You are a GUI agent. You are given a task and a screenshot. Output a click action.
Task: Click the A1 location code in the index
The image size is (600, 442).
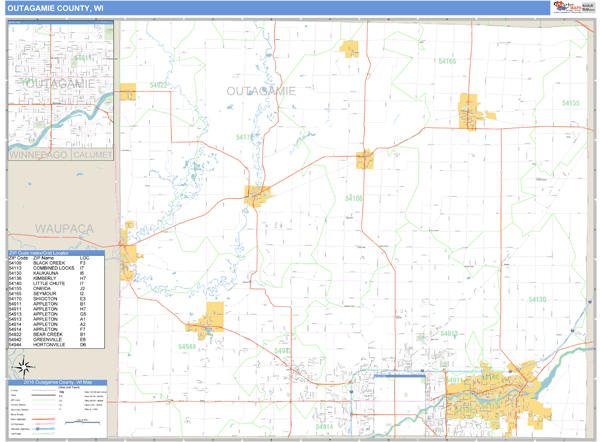(83, 319)
